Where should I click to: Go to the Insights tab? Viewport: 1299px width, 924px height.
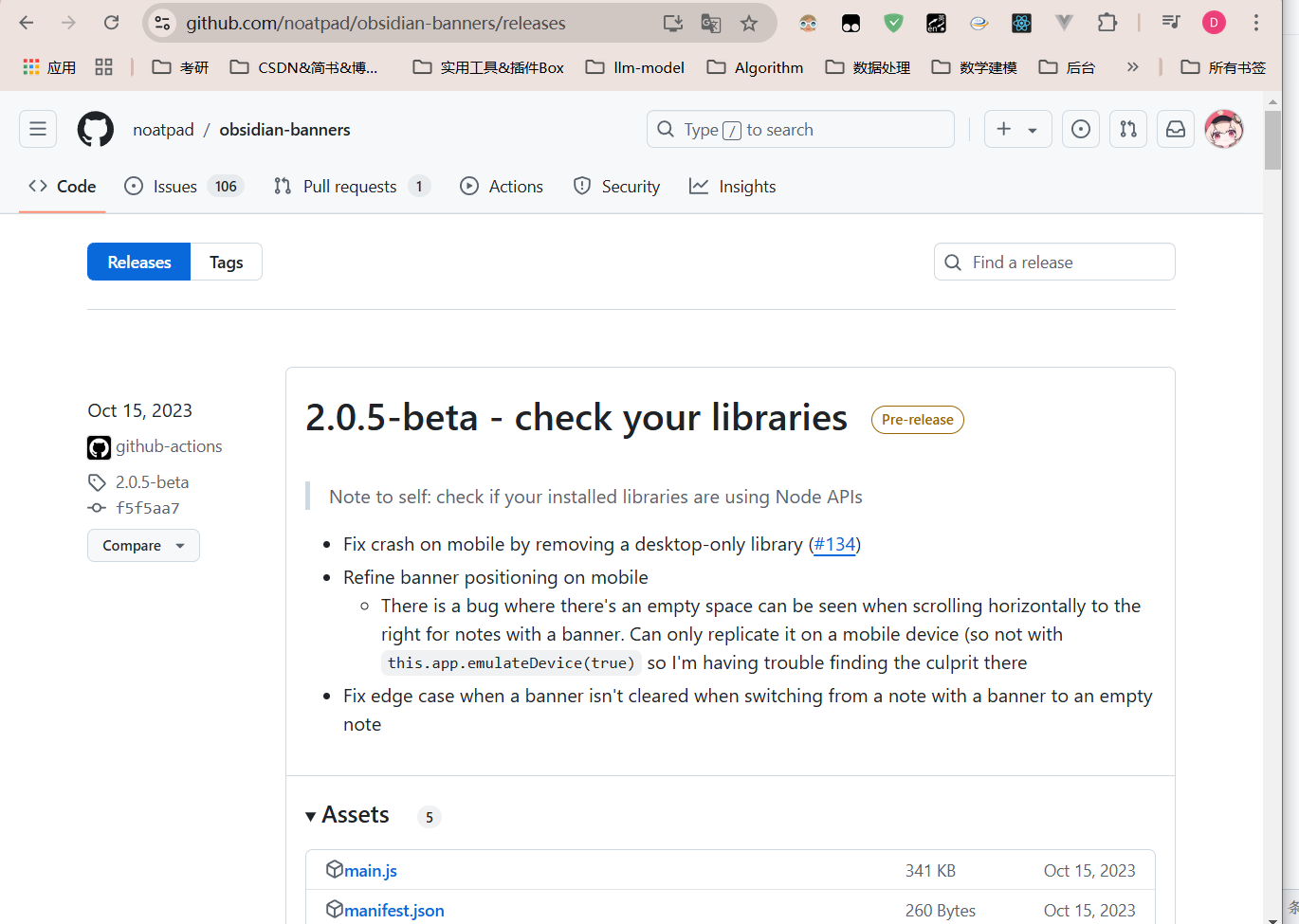tap(732, 187)
